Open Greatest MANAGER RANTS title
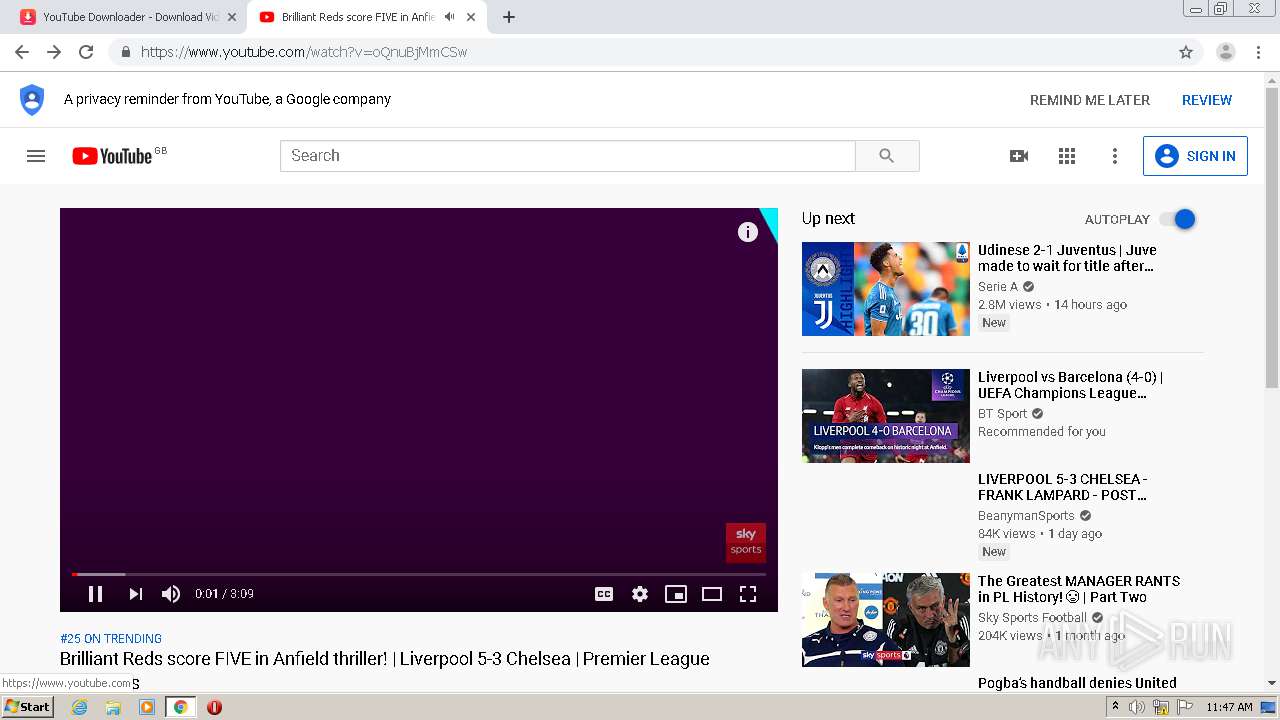Viewport: 1280px width, 720px height. pos(1079,589)
